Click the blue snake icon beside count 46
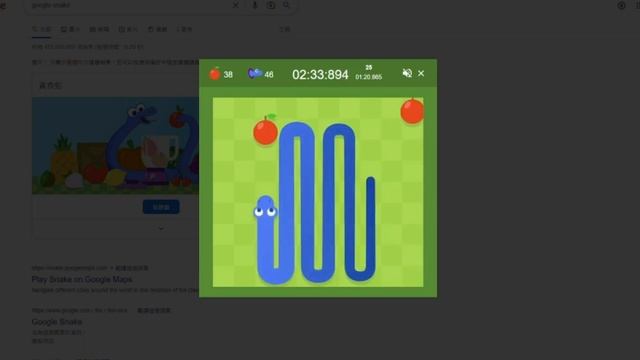This screenshot has height=360, width=640. [x=255, y=73]
